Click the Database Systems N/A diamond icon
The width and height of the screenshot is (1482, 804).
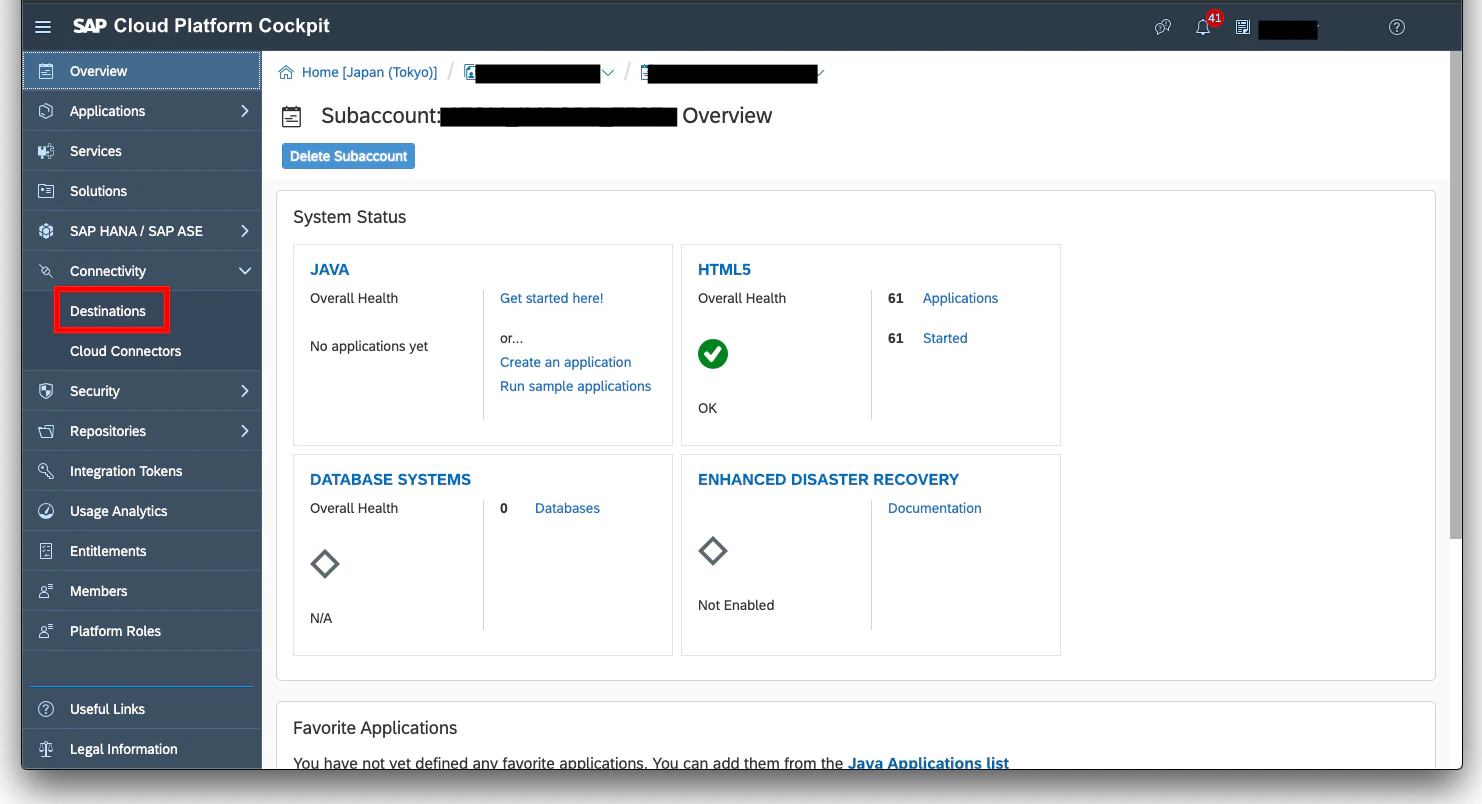click(325, 564)
